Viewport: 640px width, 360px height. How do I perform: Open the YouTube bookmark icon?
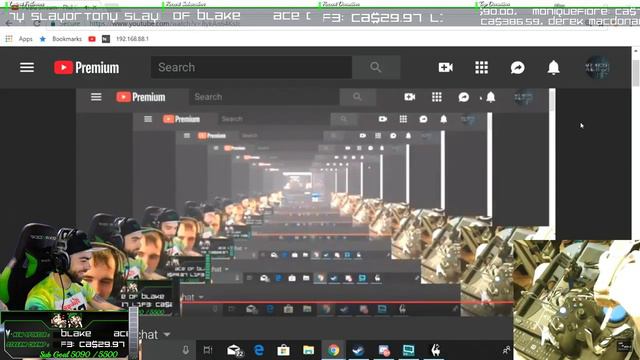pos(92,39)
